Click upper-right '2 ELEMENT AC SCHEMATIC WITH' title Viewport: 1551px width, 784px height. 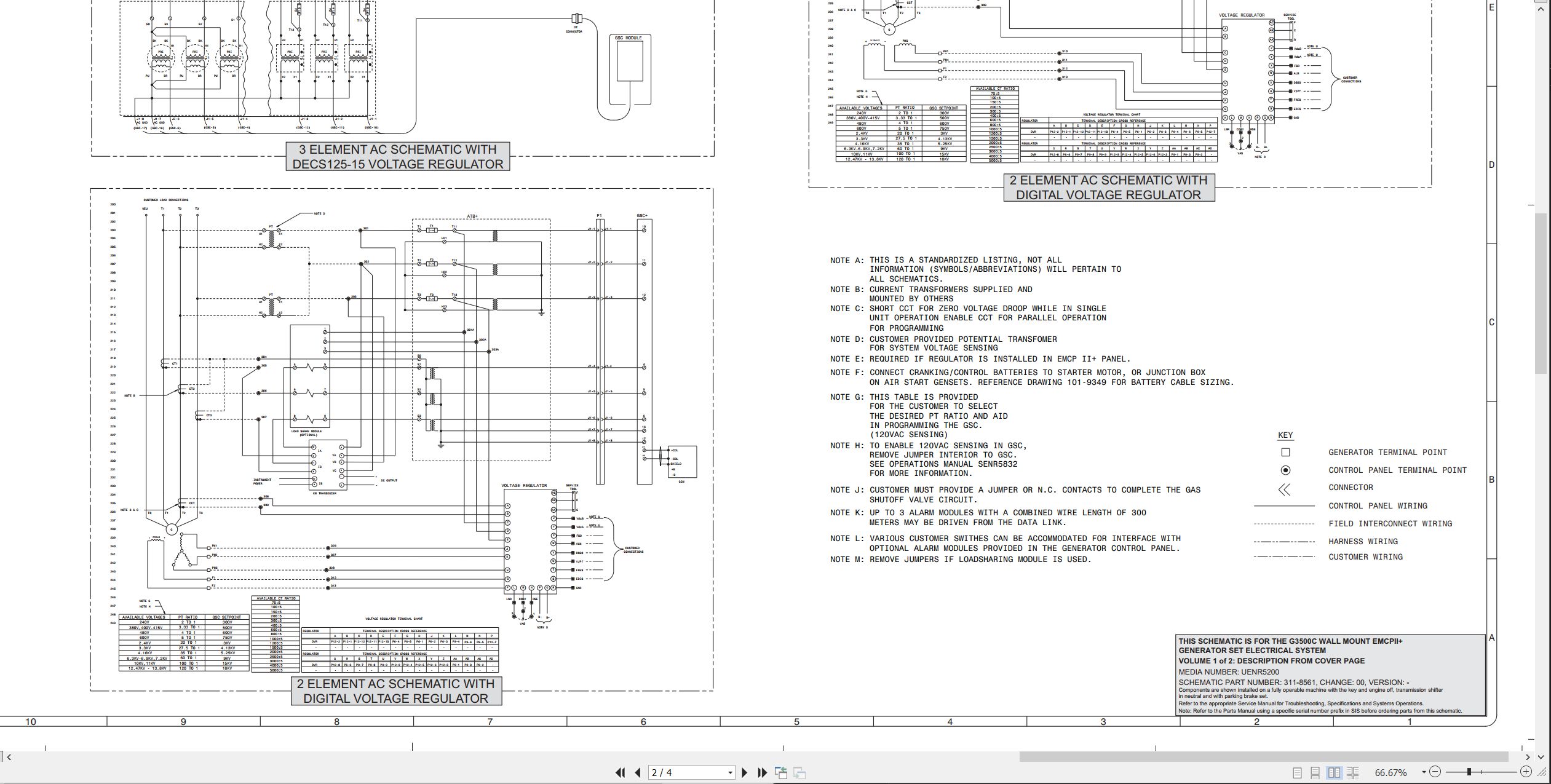1109,188
